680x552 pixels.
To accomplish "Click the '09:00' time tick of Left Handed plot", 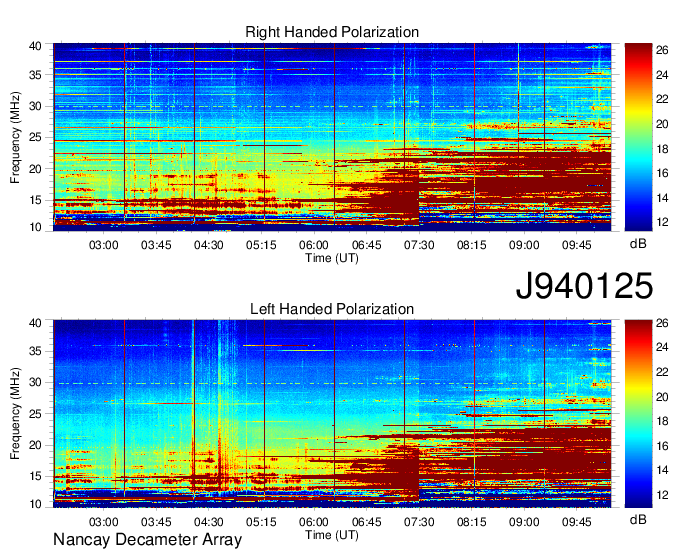I will (x=524, y=522).
